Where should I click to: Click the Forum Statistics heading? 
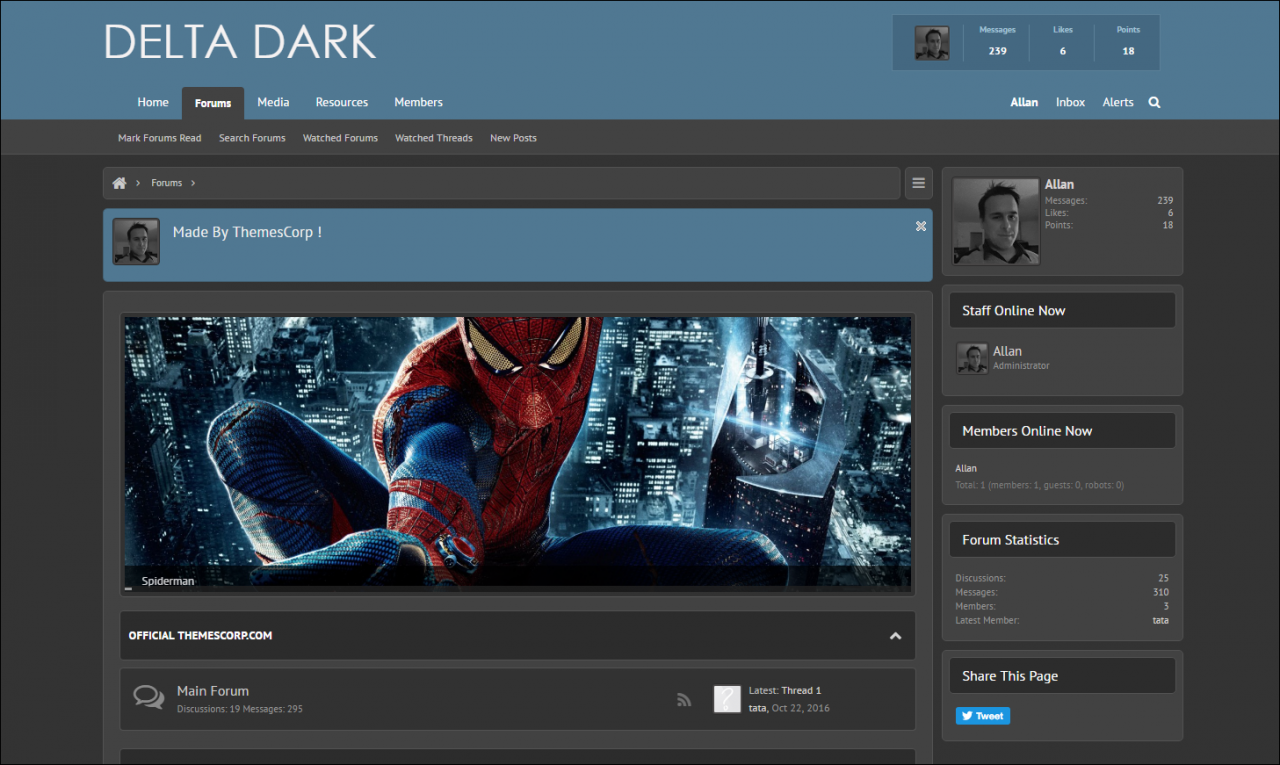click(x=1010, y=540)
